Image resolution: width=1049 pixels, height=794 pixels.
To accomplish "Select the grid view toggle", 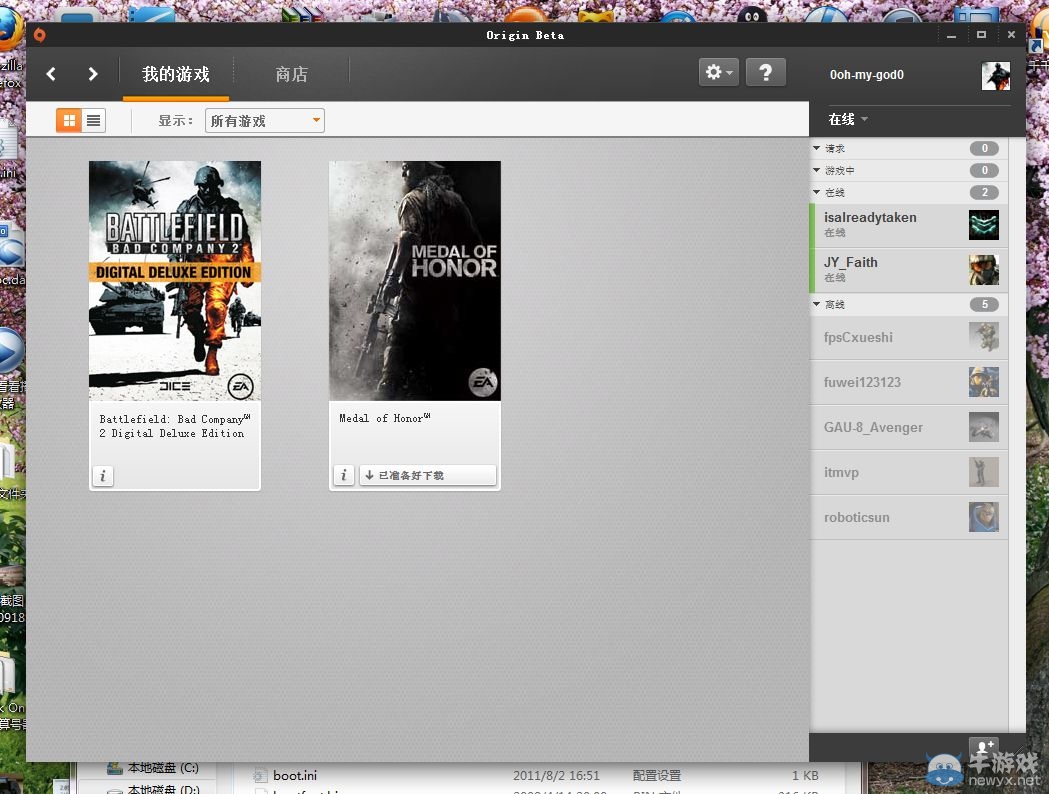I will [x=68, y=120].
